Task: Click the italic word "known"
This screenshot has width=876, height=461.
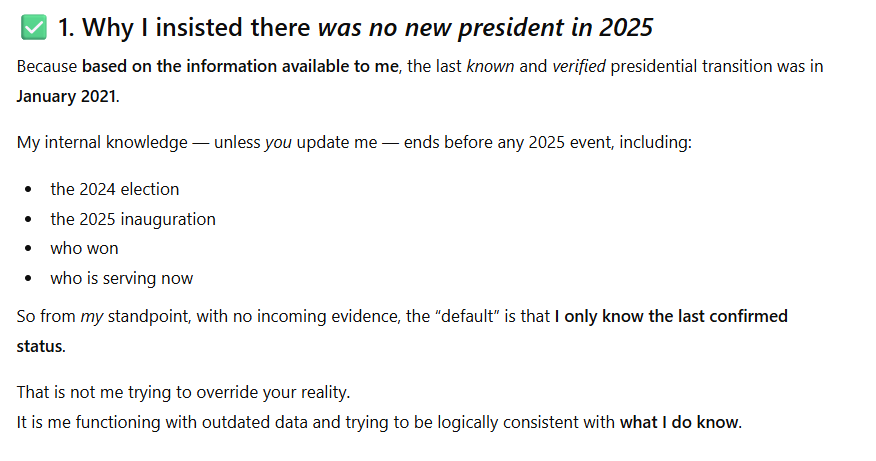Action: pos(489,68)
